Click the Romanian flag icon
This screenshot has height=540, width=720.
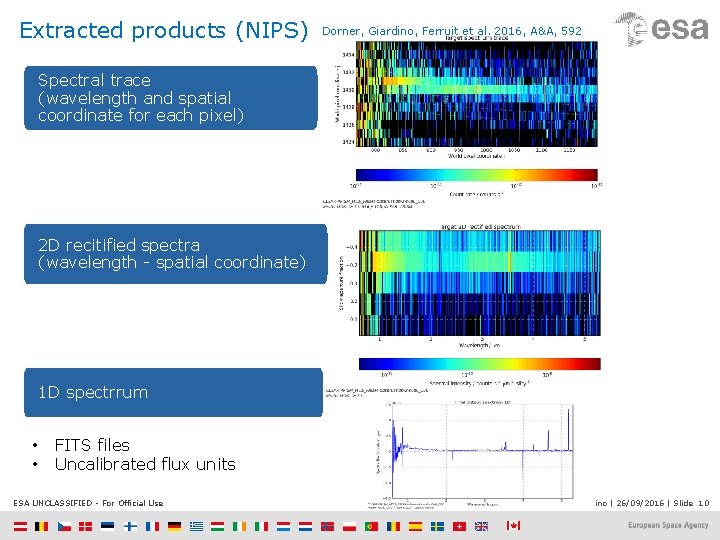click(394, 526)
